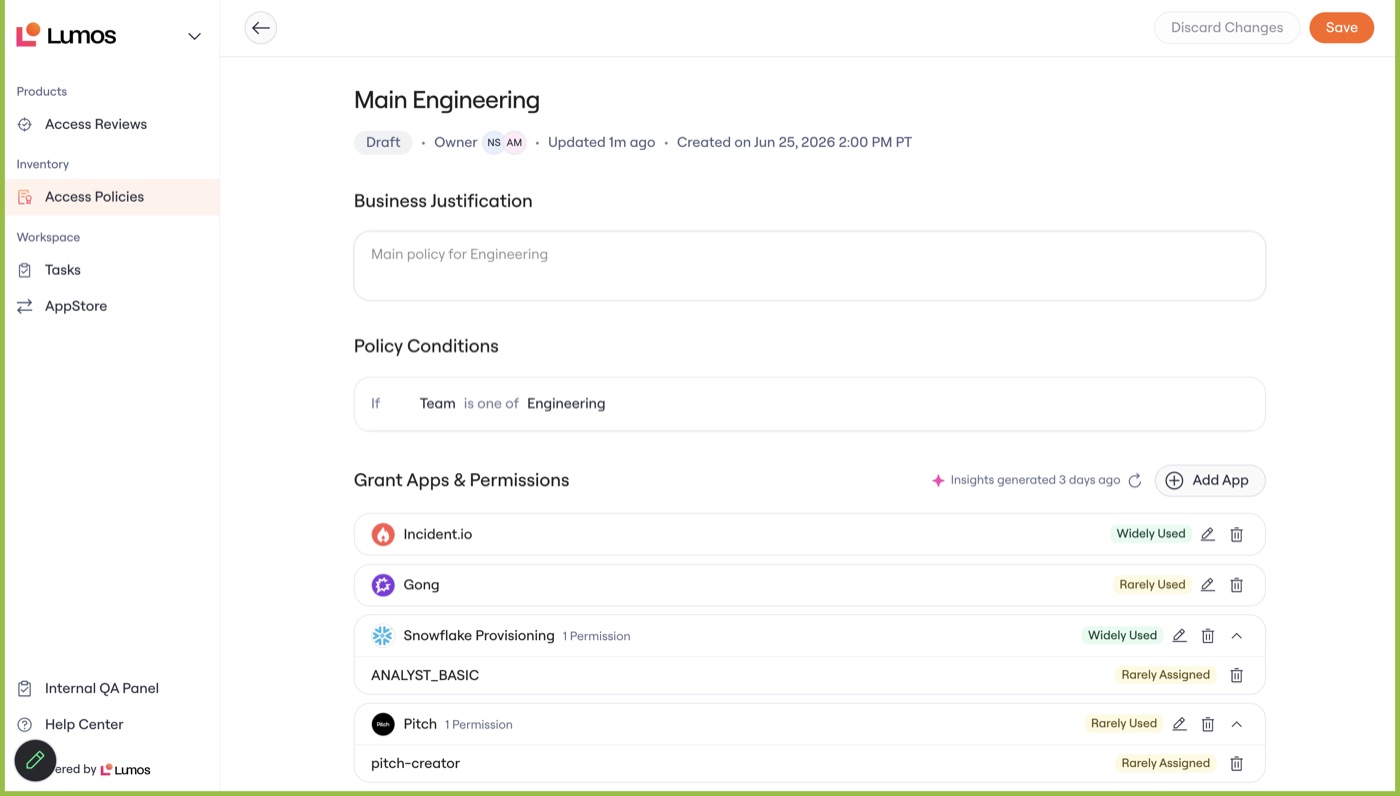Click Pitch's 1 Permission label
1400x796 pixels.
pyautogui.click(x=479, y=724)
